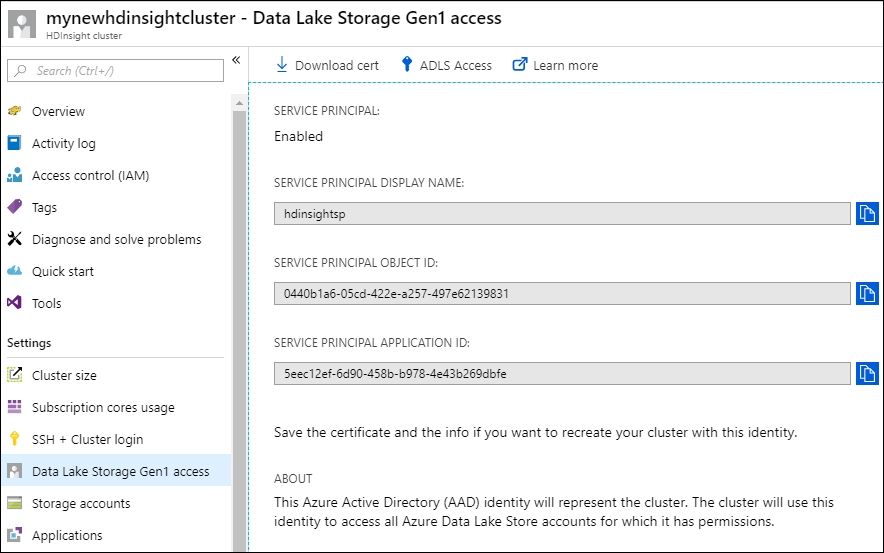Click the HDInsight cluster header icon

(22, 24)
